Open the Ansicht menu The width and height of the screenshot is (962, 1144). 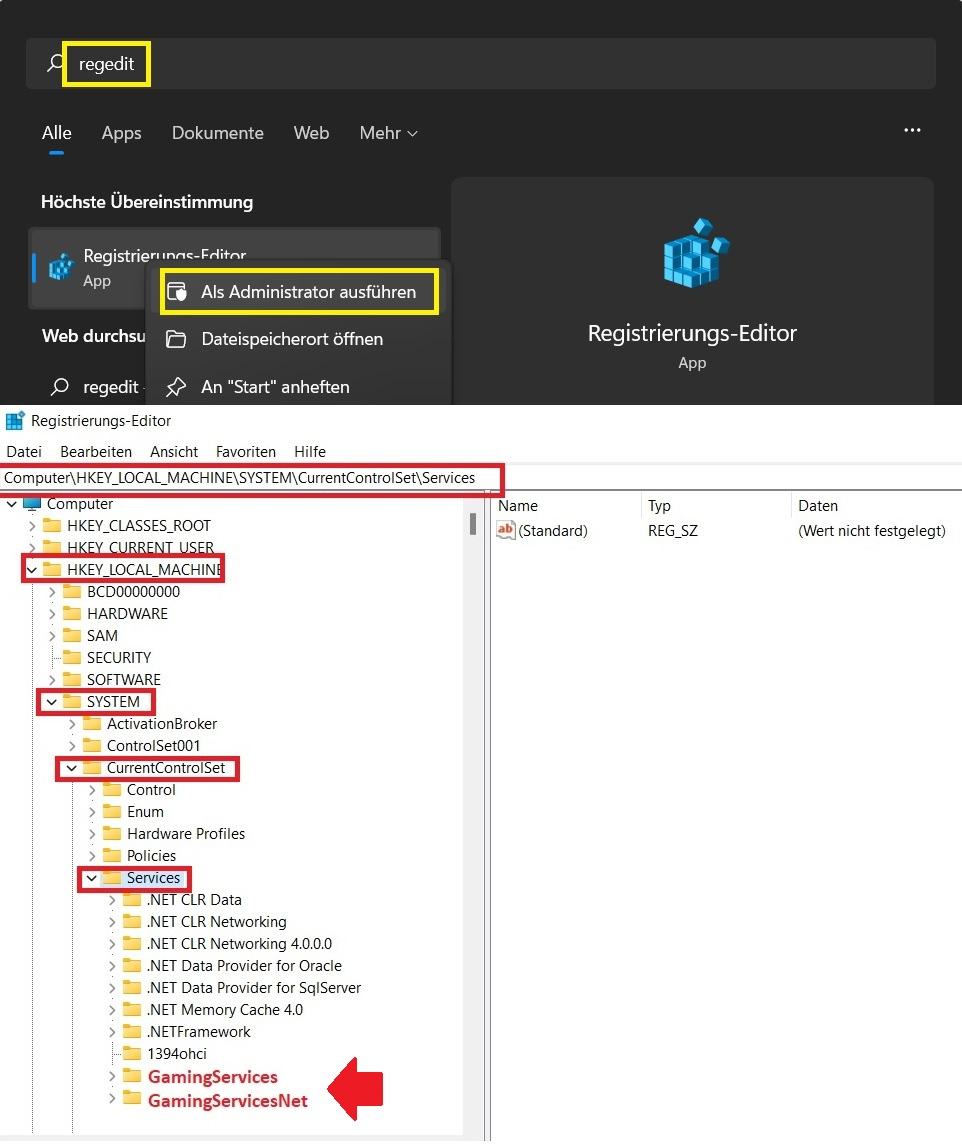click(174, 452)
